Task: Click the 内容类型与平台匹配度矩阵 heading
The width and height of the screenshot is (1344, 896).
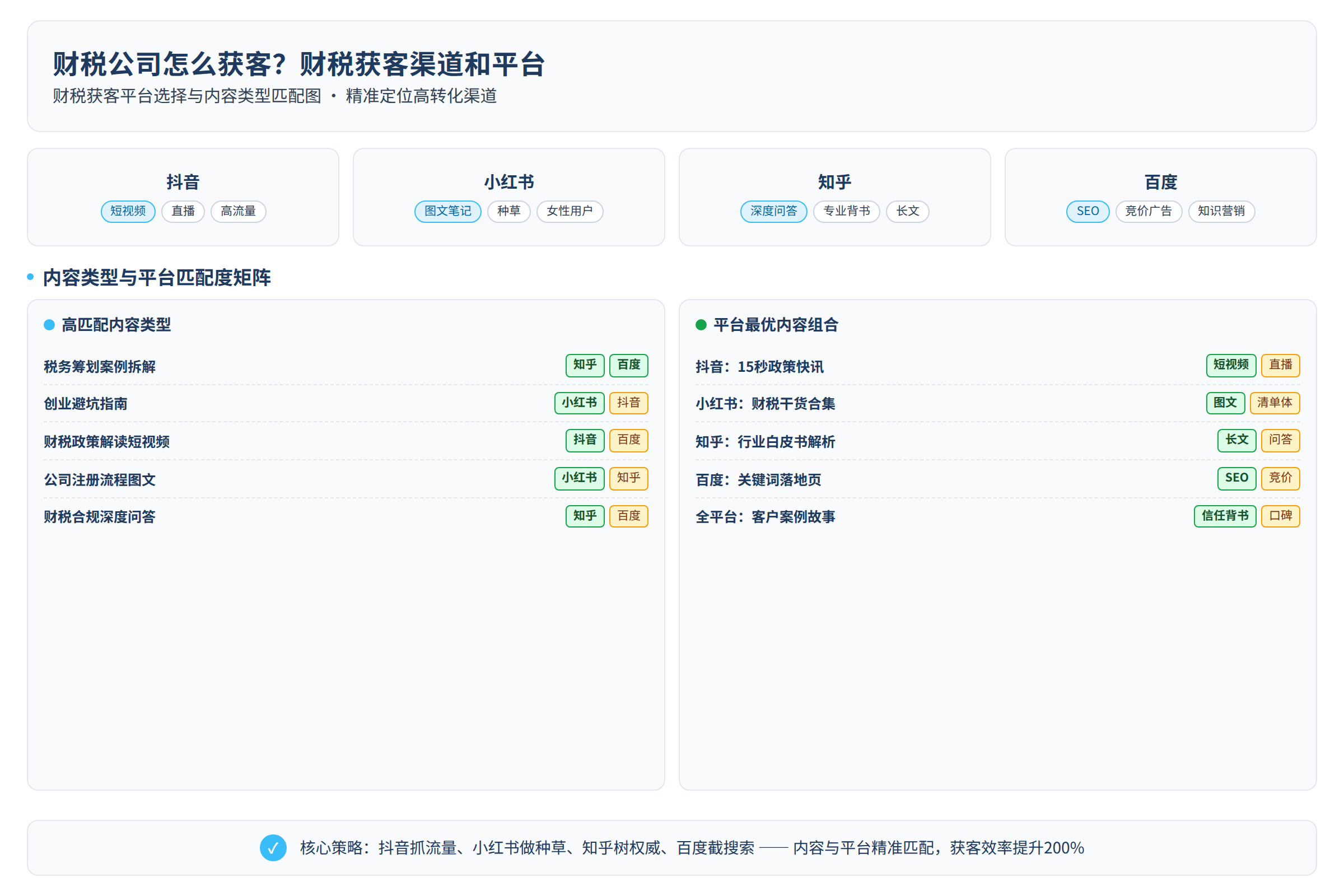Action: (x=157, y=278)
